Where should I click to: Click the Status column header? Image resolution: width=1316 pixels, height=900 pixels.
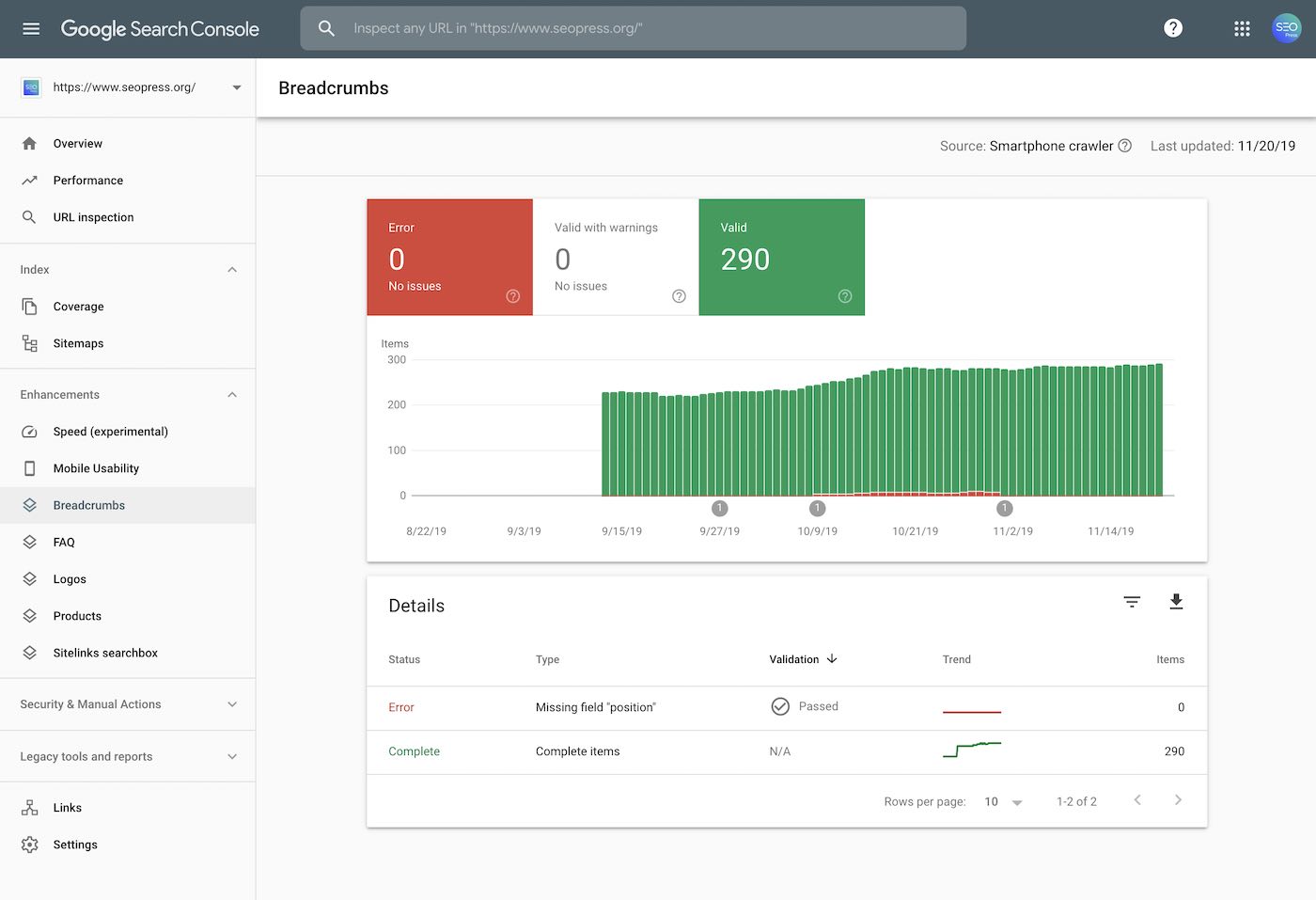click(x=404, y=659)
